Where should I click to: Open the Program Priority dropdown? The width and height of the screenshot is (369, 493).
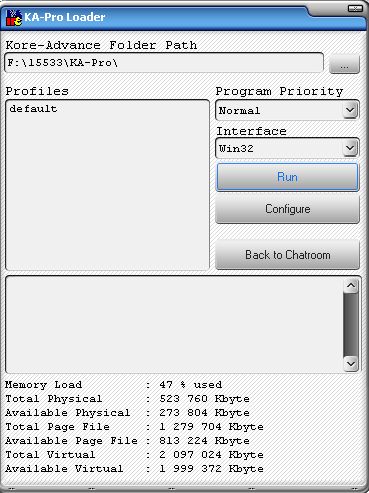coord(287,110)
